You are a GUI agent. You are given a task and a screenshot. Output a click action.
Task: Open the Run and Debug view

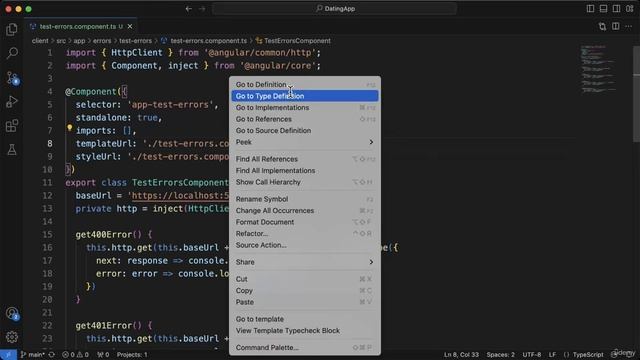coord(12,102)
